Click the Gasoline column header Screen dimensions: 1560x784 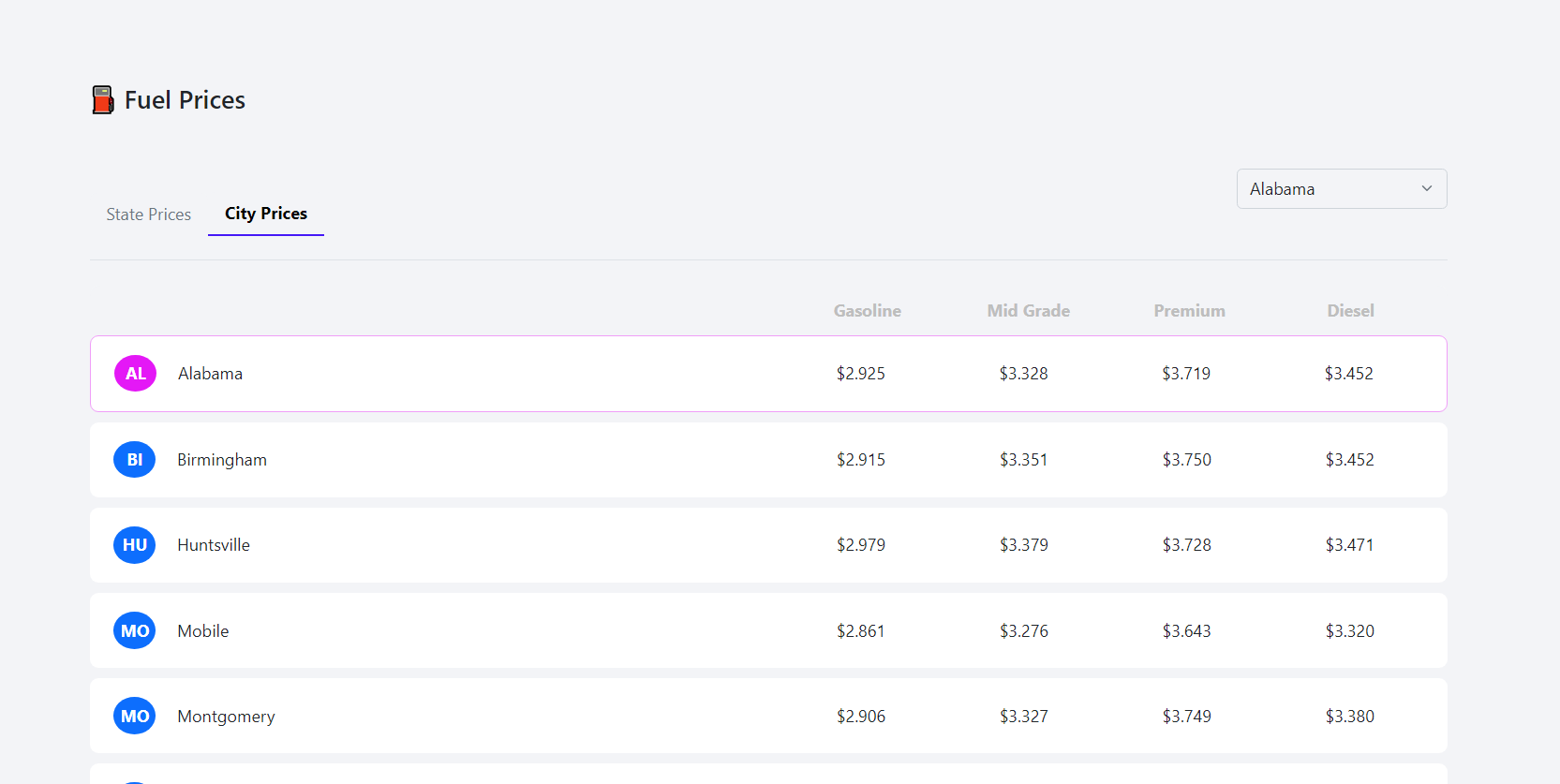tap(868, 311)
